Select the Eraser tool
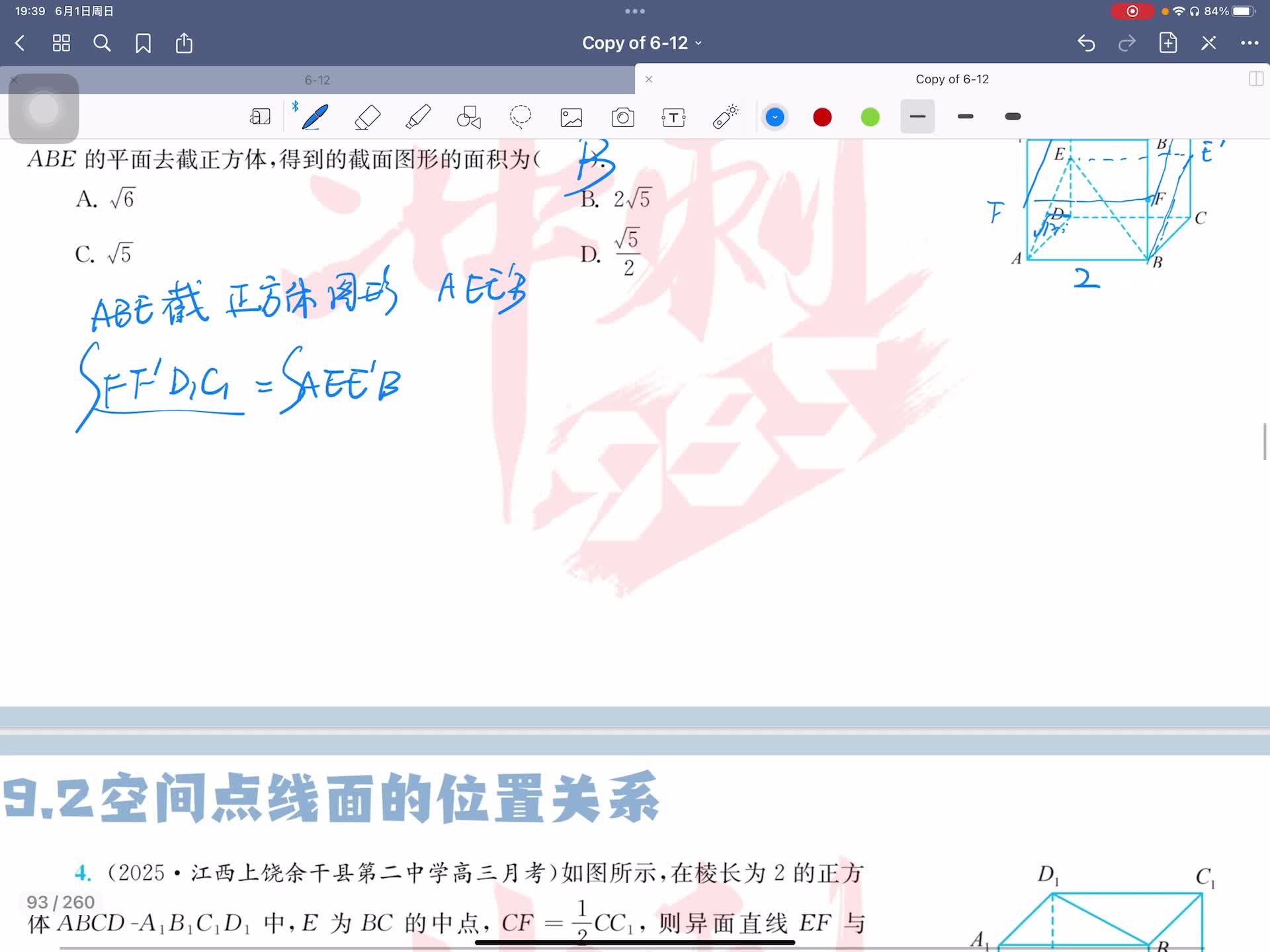This screenshot has width=1270, height=952. 367,117
